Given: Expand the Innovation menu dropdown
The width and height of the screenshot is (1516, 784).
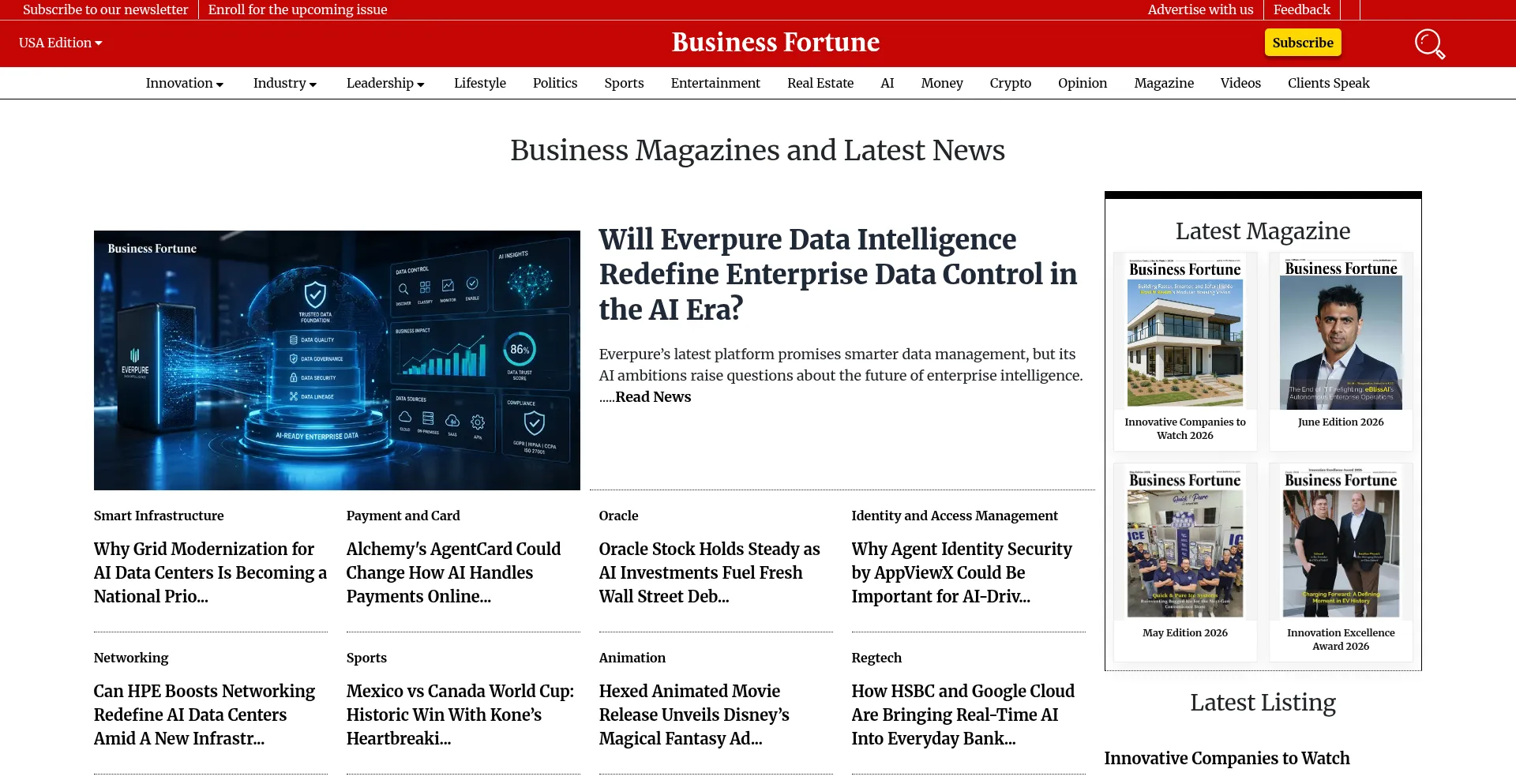Looking at the screenshot, I should (185, 83).
